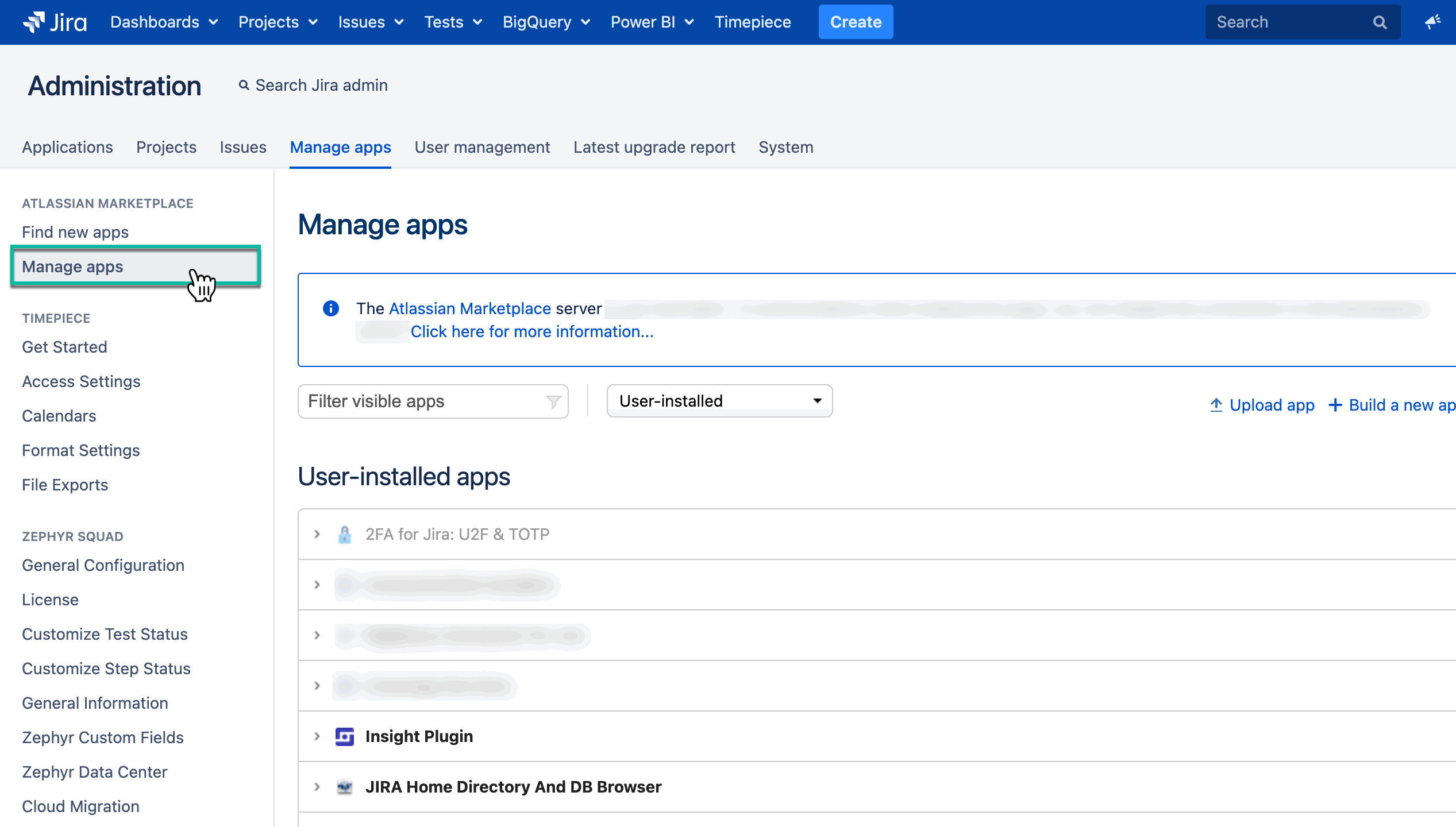Open the Dashboards menu
This screenshot has width=1456, height=827.
164,22
